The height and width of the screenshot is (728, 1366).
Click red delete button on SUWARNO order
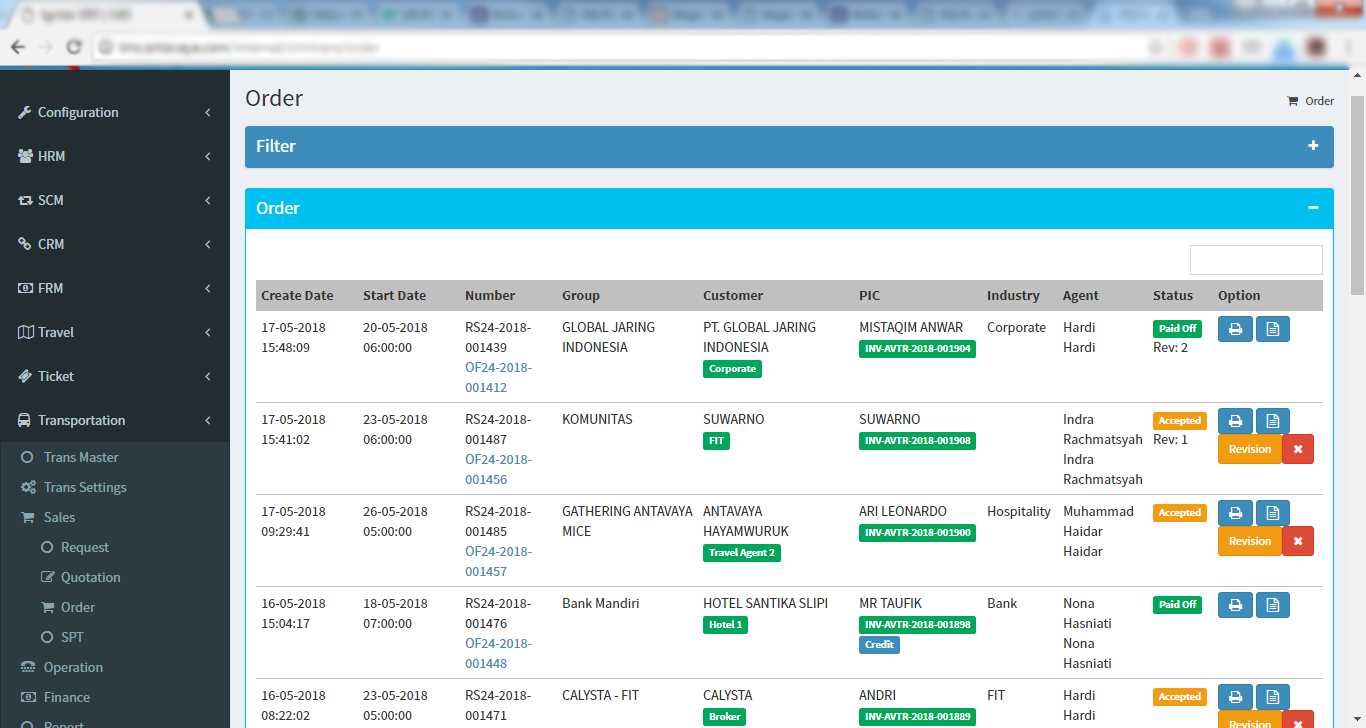pyautogui.click(x=1297, y=449)
